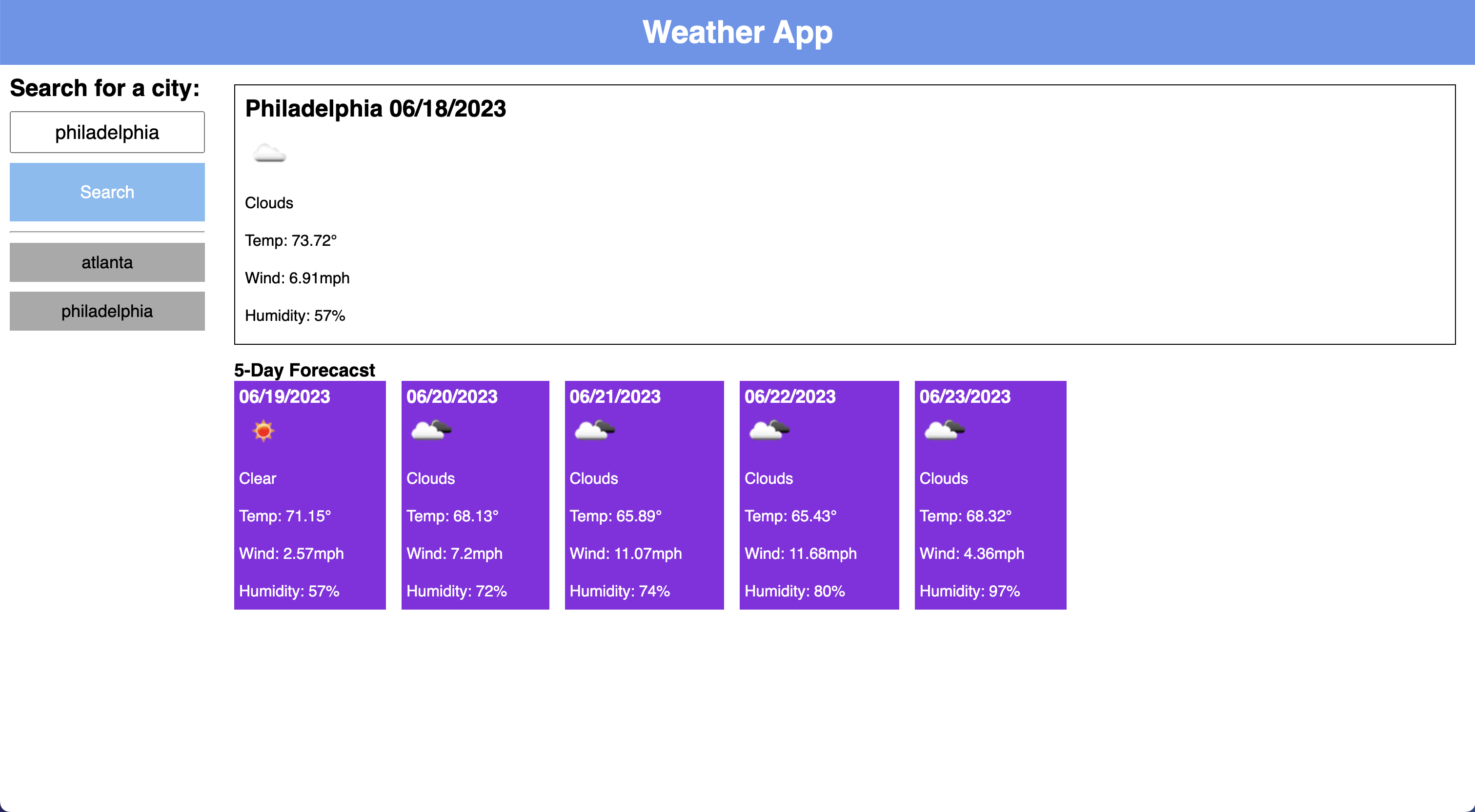Image resolution: width=1475 pixels, height=812 pixels.
Task: Click the 5-Day Forecast heading
Action: (304, 370)
